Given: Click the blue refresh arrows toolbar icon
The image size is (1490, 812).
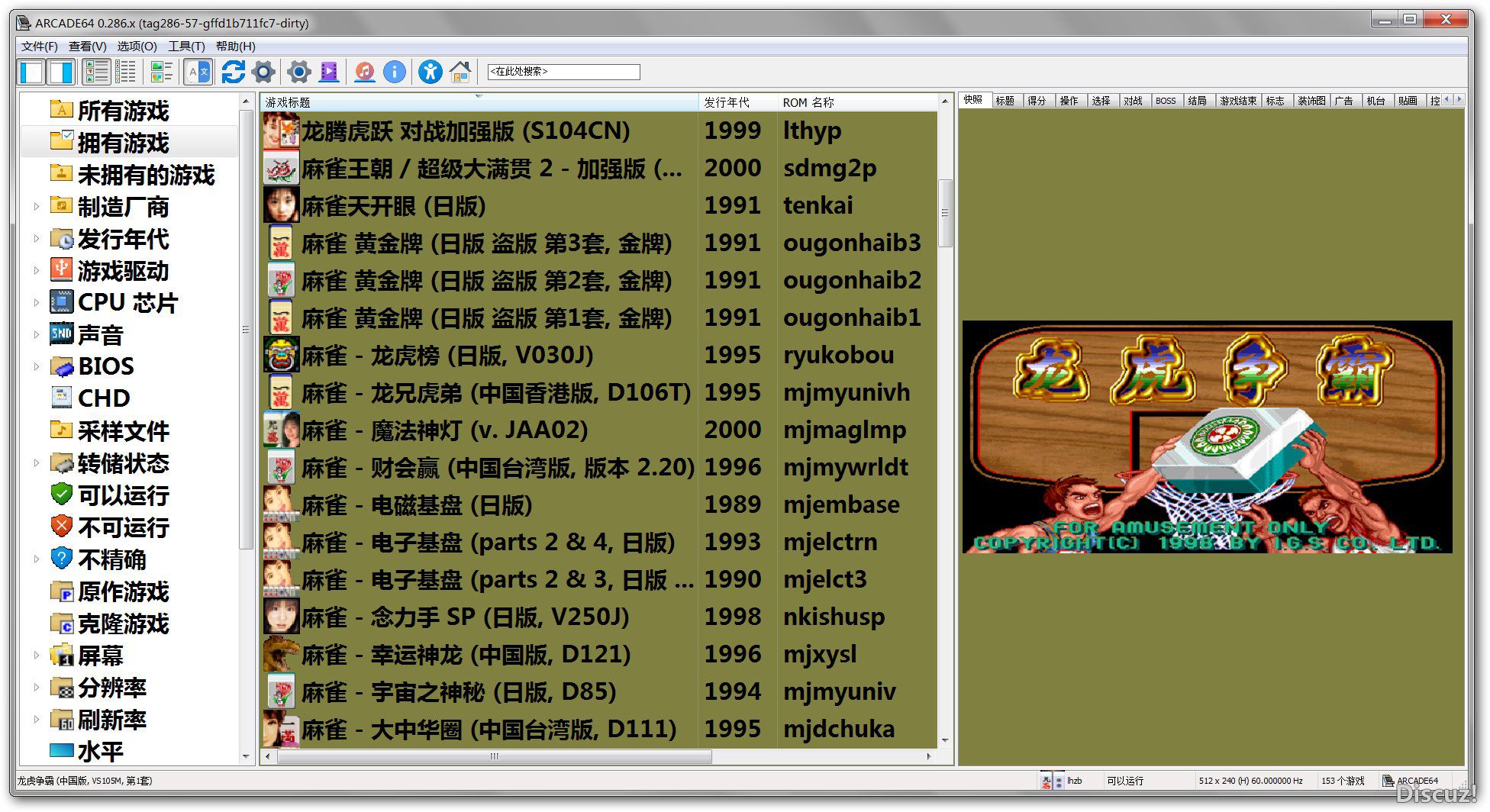Looking at the screenshot, I should pos(233,72).
